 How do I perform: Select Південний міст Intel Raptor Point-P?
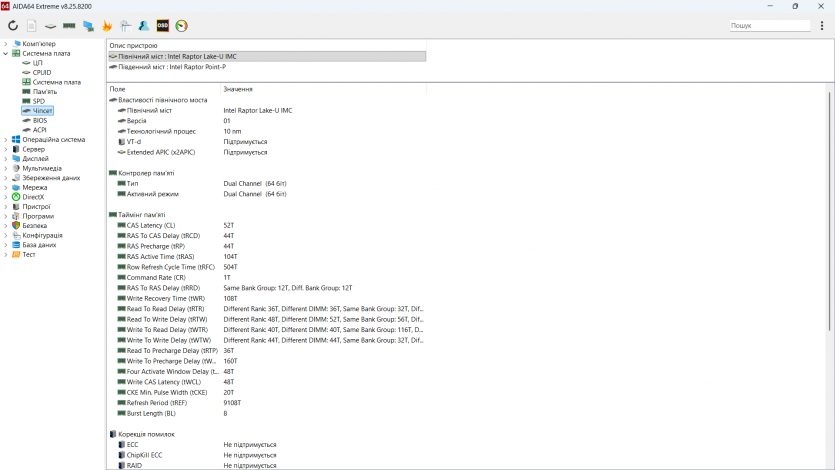pyautogui.click(x=171, y=66)
